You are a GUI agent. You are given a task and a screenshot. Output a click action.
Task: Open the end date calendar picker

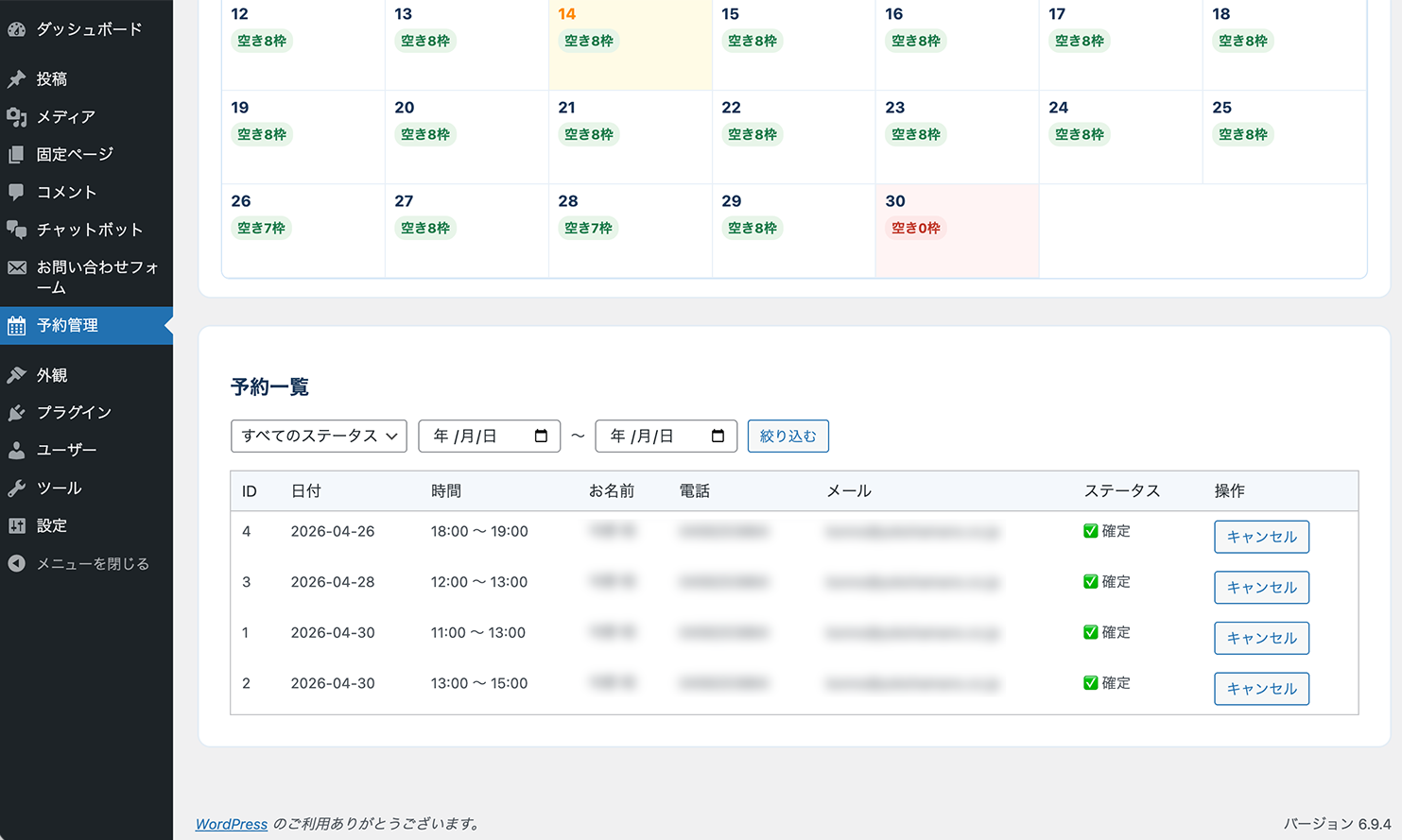(718, 436)
